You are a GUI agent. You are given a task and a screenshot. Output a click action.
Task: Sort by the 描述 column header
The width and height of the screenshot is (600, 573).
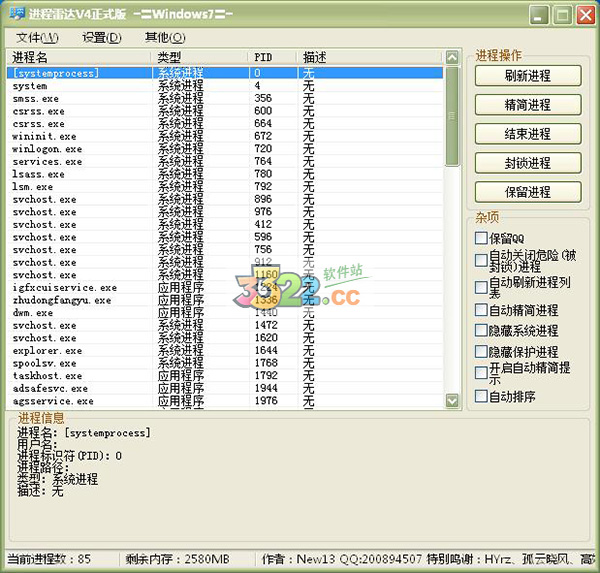coord(370,57)
